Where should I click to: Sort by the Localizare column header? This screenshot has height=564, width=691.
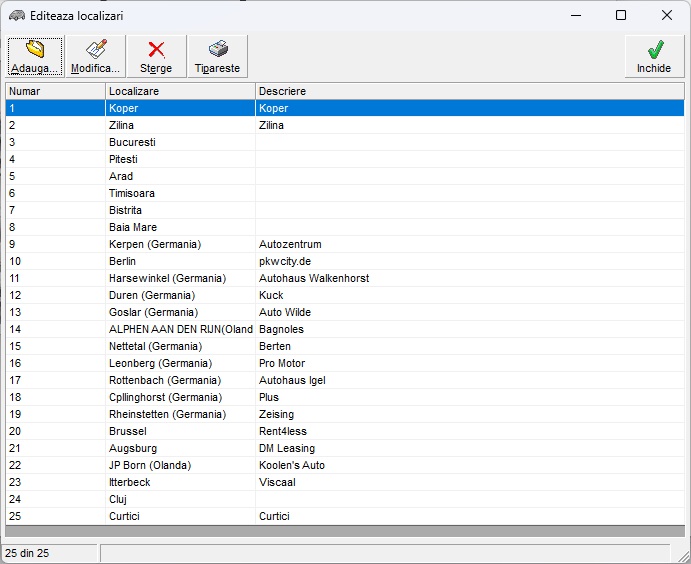click(180, 91)
